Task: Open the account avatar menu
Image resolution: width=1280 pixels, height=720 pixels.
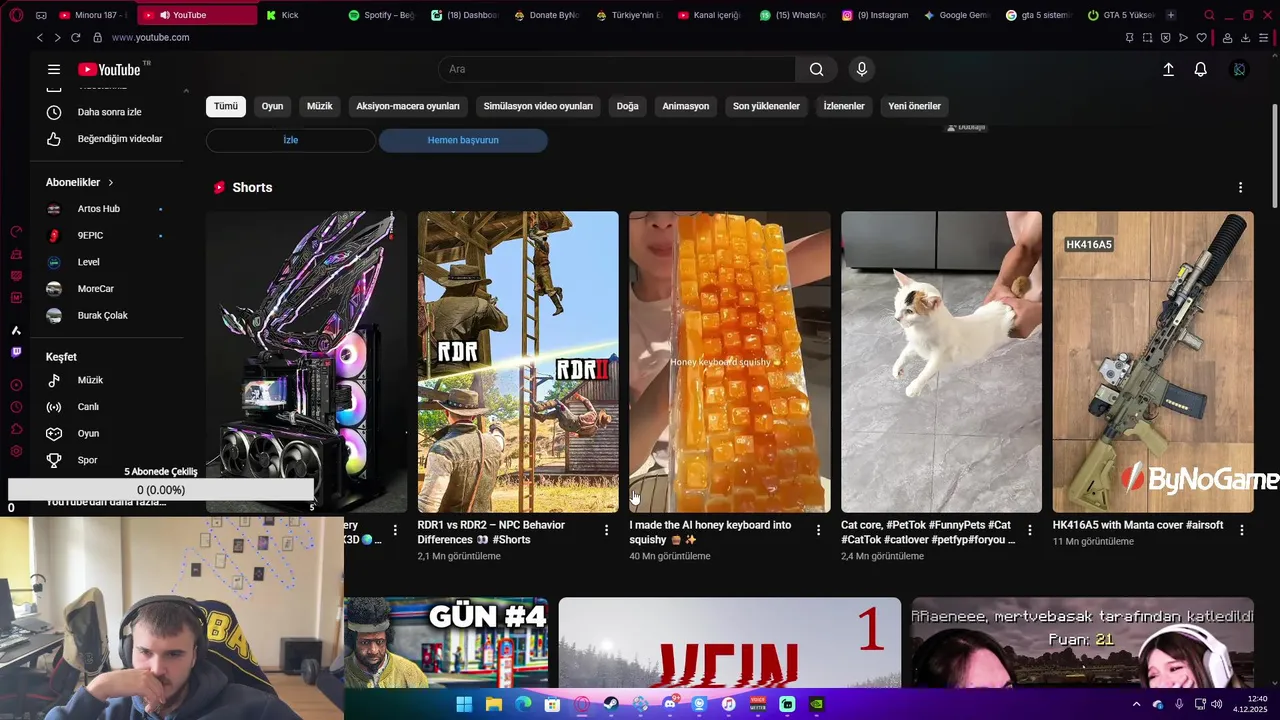Action: click(1239, 69)
